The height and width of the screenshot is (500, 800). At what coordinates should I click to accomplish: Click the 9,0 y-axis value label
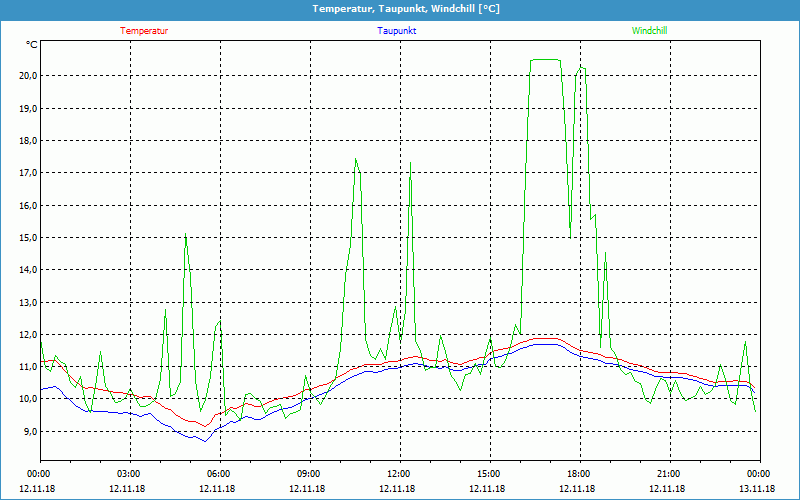(x=29, y=432)
